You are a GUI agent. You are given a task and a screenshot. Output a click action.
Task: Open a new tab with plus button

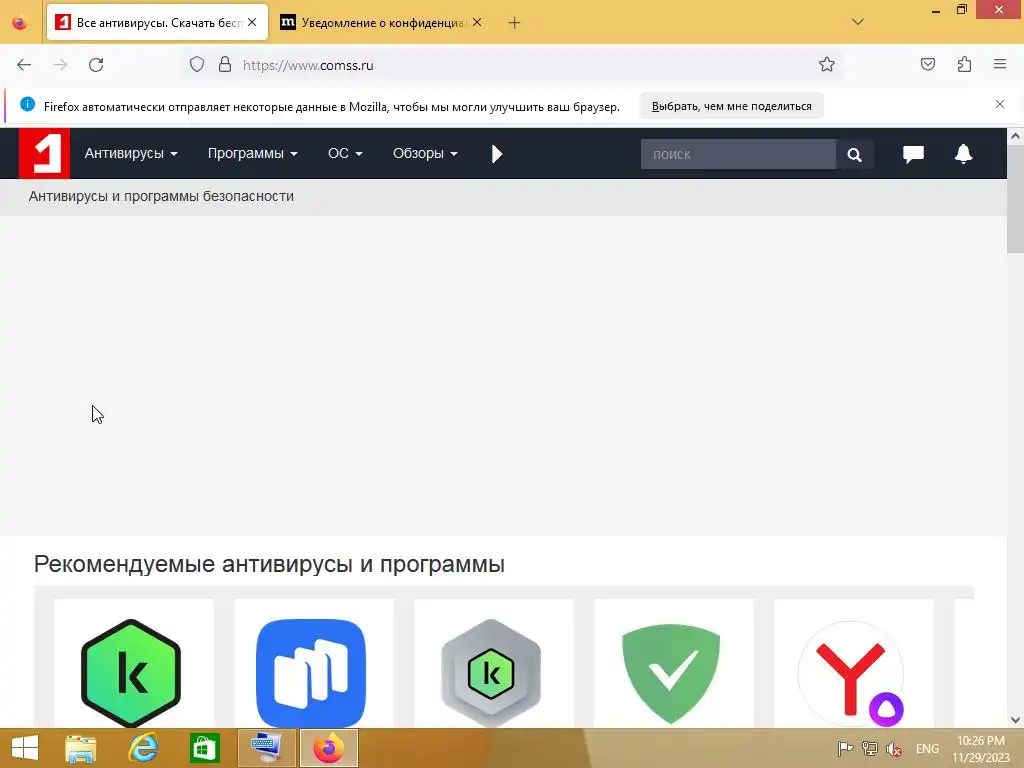[515, 23]
